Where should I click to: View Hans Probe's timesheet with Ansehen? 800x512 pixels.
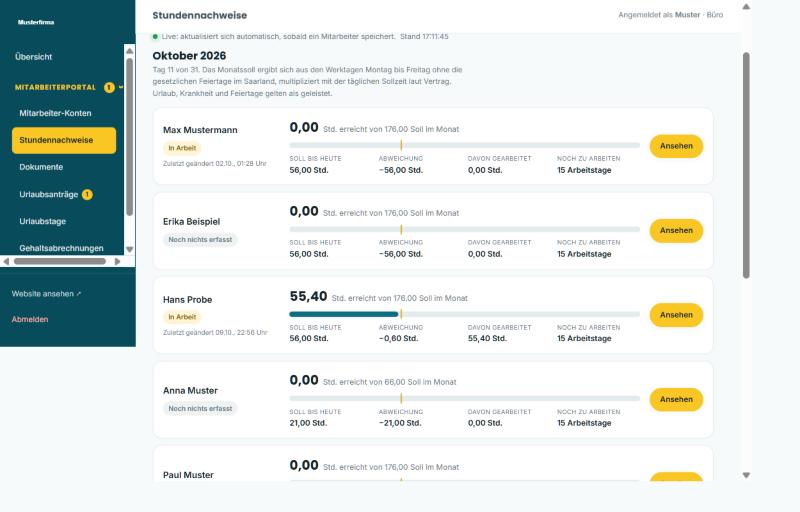tap(676, 315)
